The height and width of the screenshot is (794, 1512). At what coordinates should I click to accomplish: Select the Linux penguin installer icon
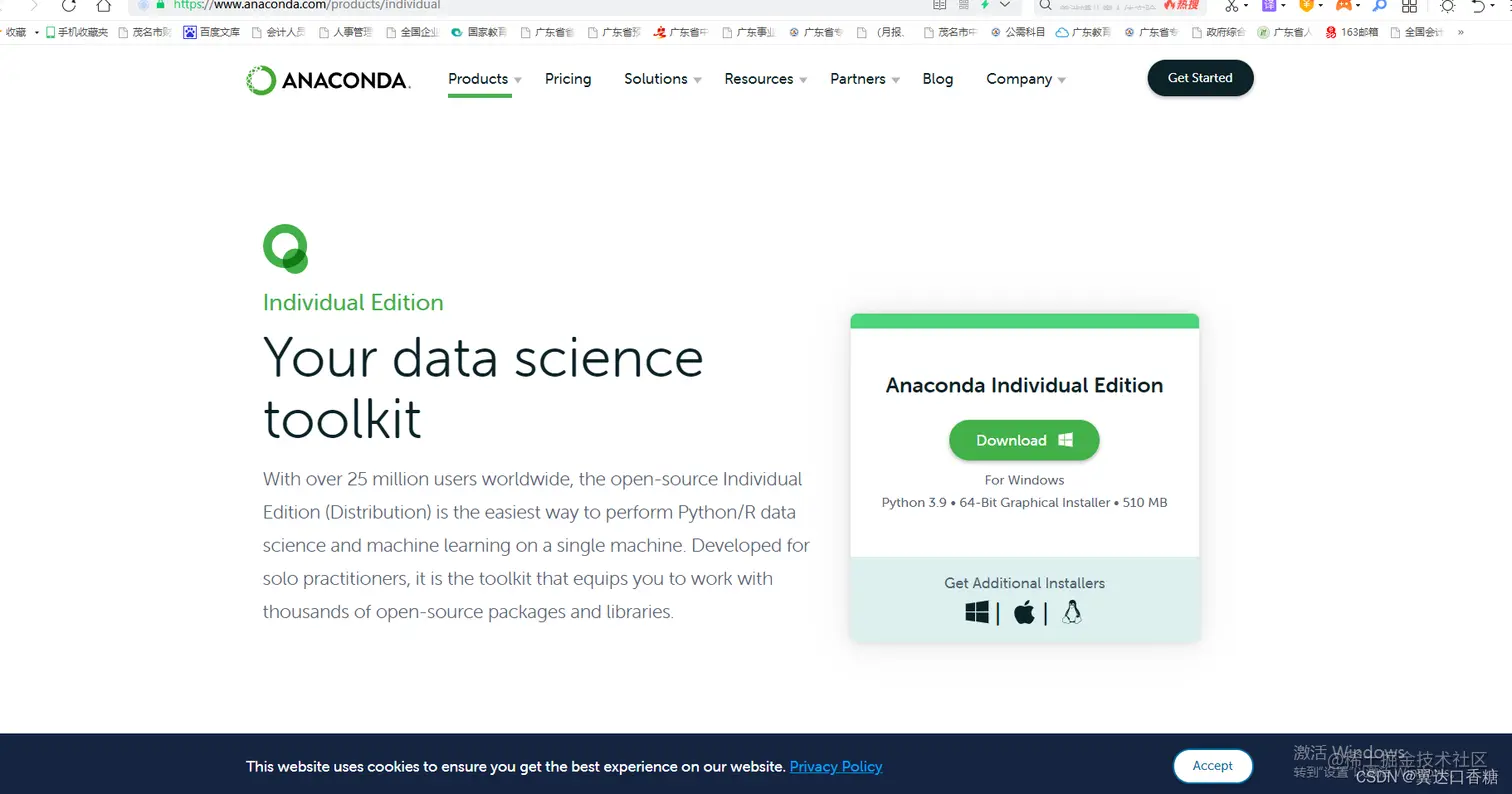coord(1072,612)
